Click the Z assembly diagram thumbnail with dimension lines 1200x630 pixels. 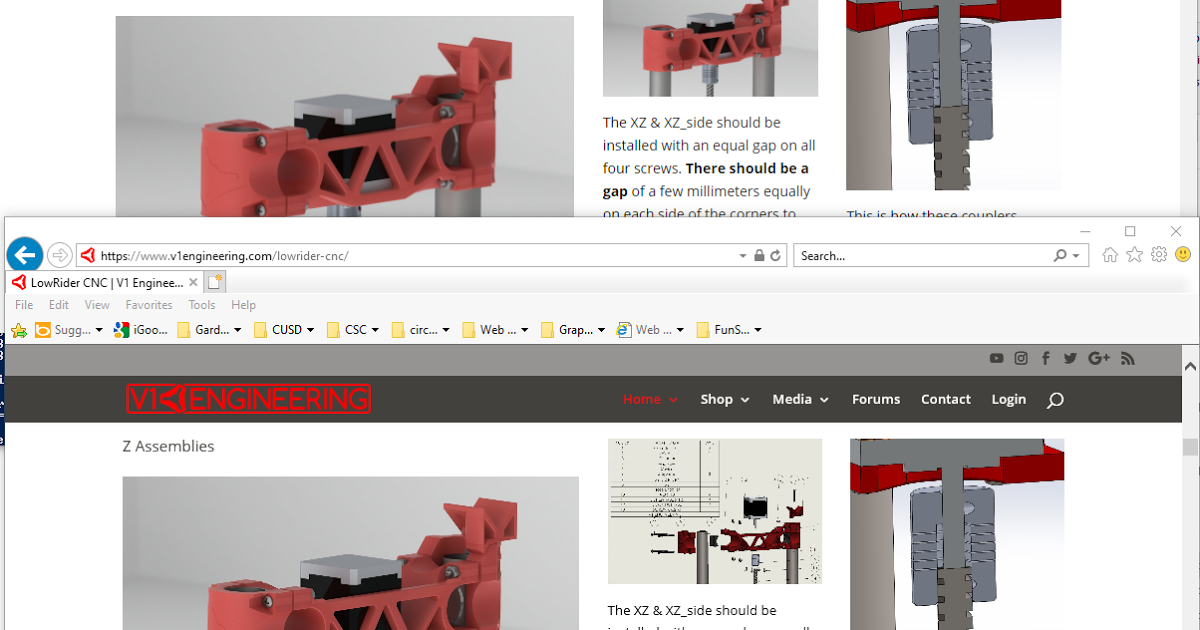(715, 511)
